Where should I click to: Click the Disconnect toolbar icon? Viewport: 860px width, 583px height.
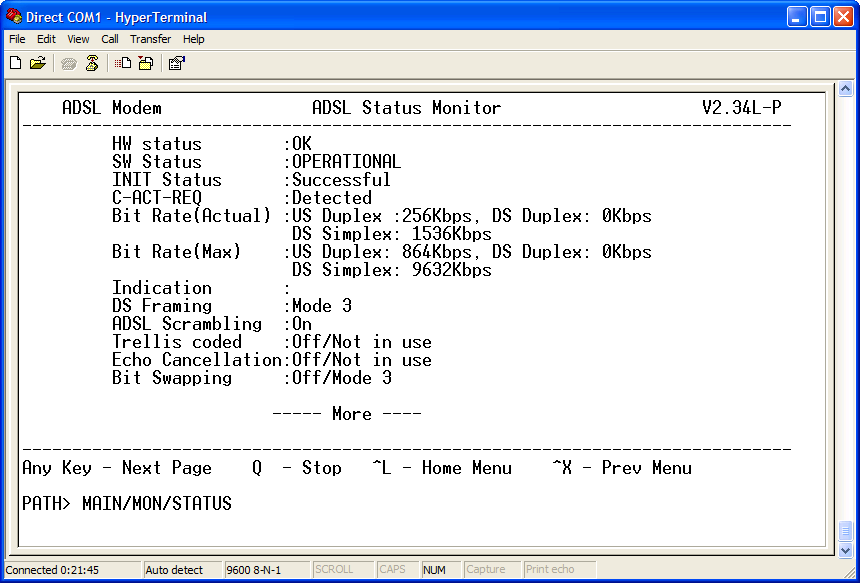pos(92,63)
